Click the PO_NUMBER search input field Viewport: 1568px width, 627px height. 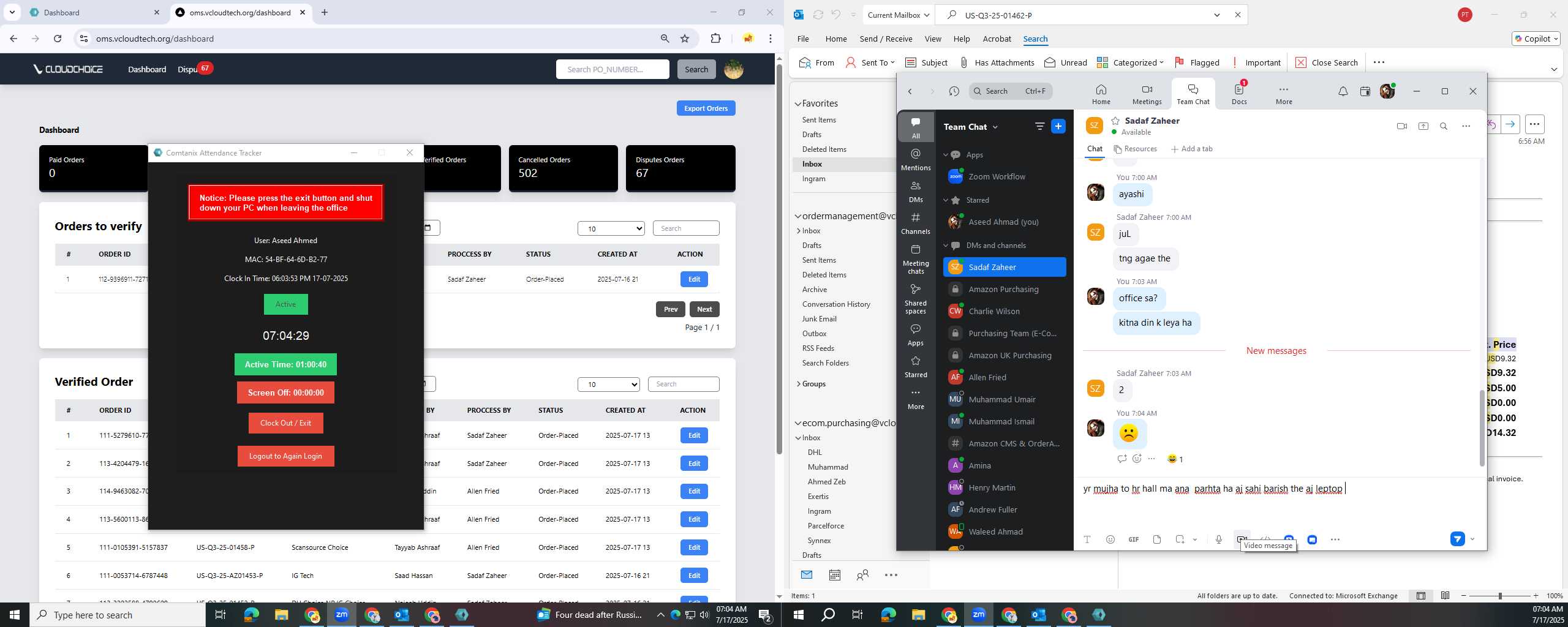click(x=612, y=69)
